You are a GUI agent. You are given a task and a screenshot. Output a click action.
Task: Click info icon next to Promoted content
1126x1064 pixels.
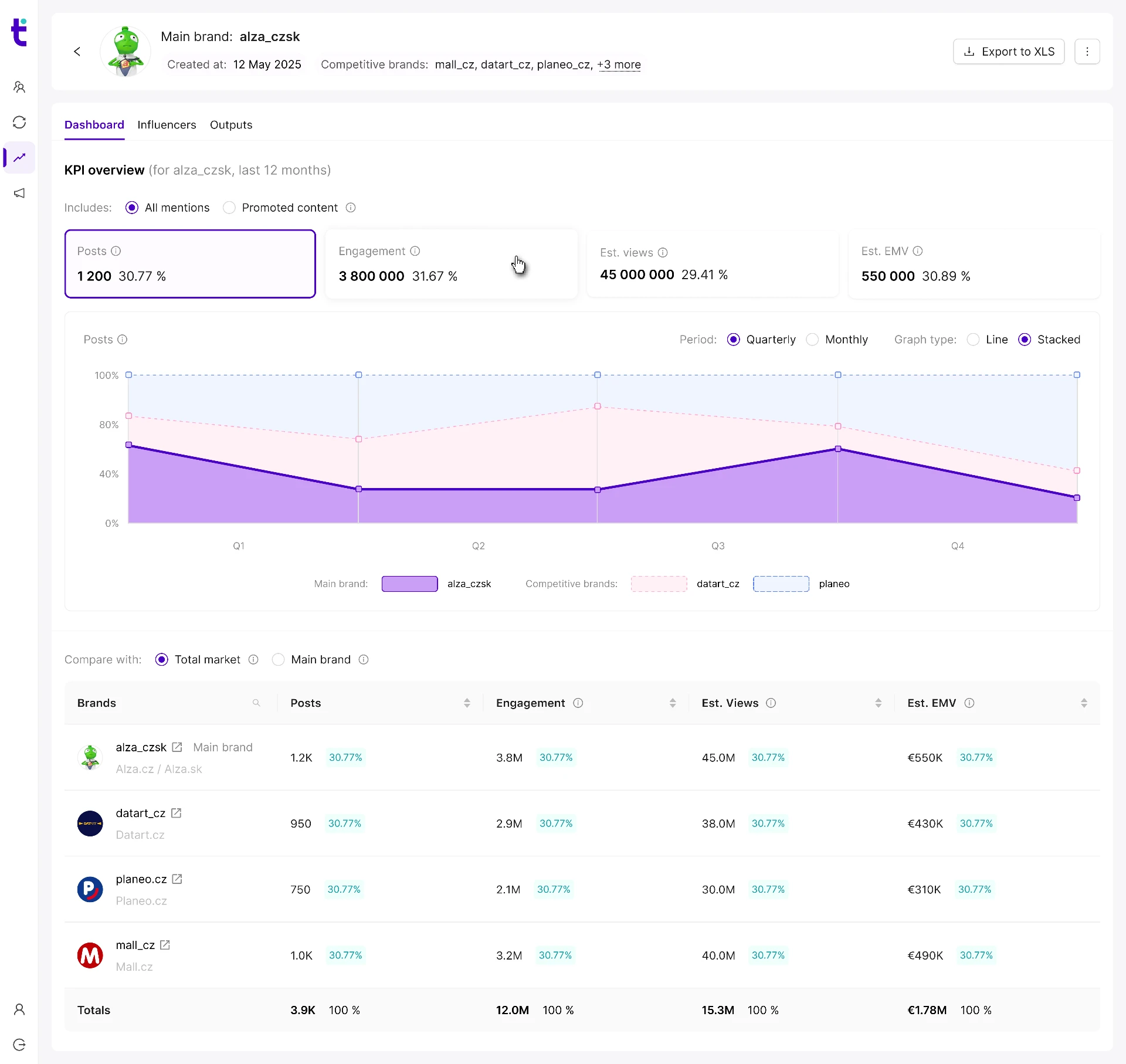point(351,208)
